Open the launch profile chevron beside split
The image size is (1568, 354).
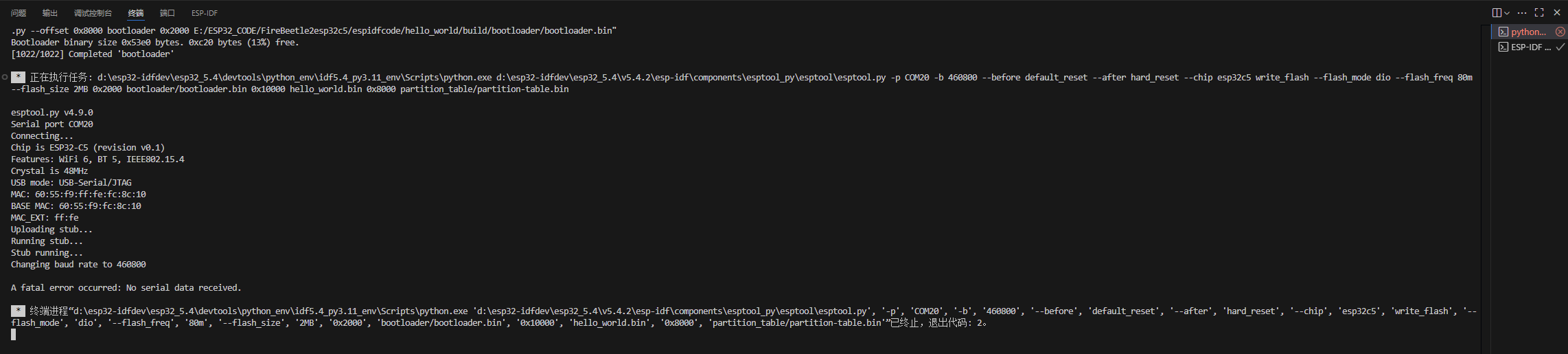(x=1507, y=12)
